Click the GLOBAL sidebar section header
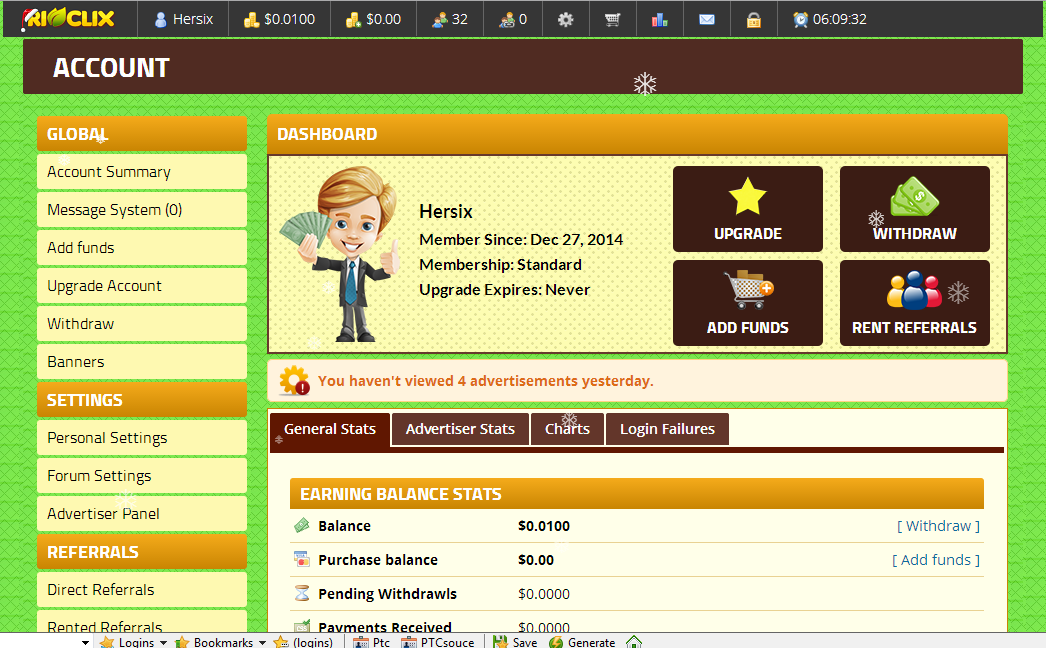The image size is (1046, 648). pos(142,133)
